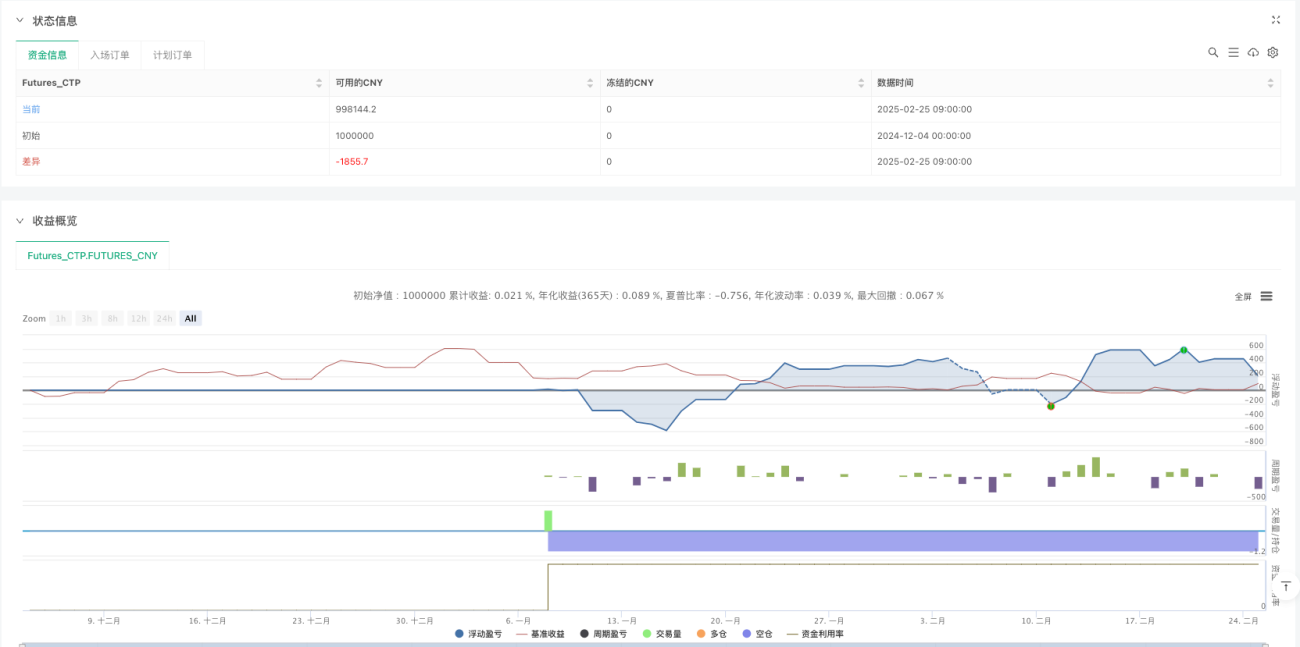Switch to the 计划订单 tab
Screen dimensions: 1300x647
click(173, 55)
